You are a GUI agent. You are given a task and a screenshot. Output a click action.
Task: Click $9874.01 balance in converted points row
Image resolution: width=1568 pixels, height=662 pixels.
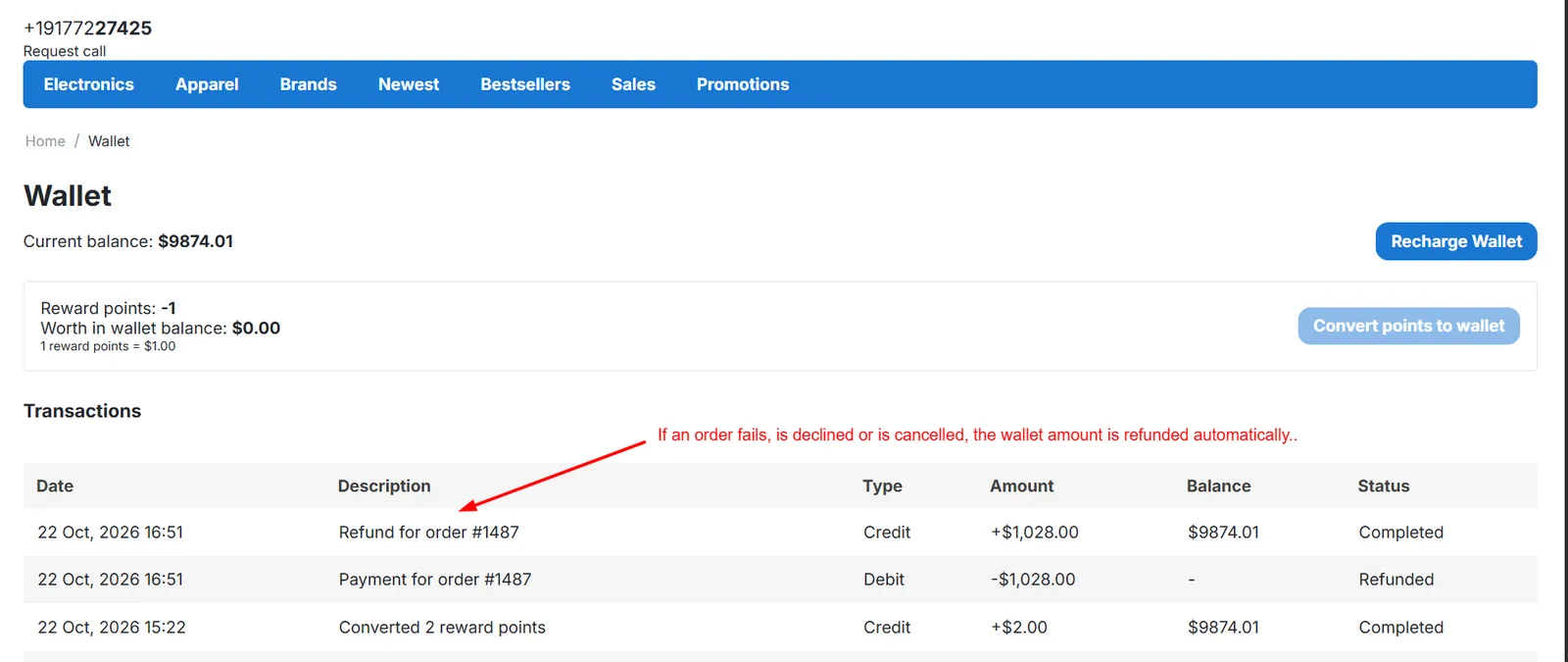coord(1223,628)
